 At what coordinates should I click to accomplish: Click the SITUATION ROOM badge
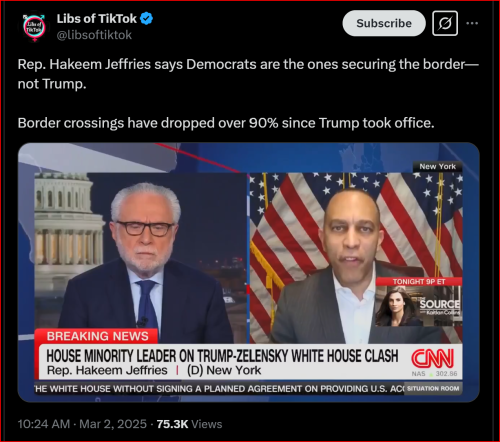pyautogui.click(x=433, y=388)
